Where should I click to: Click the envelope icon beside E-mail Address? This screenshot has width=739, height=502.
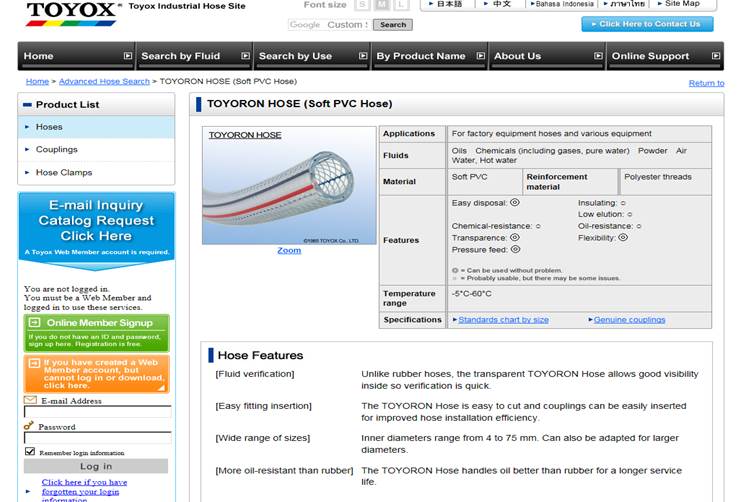pyautogui.click(x=30, y=400)
